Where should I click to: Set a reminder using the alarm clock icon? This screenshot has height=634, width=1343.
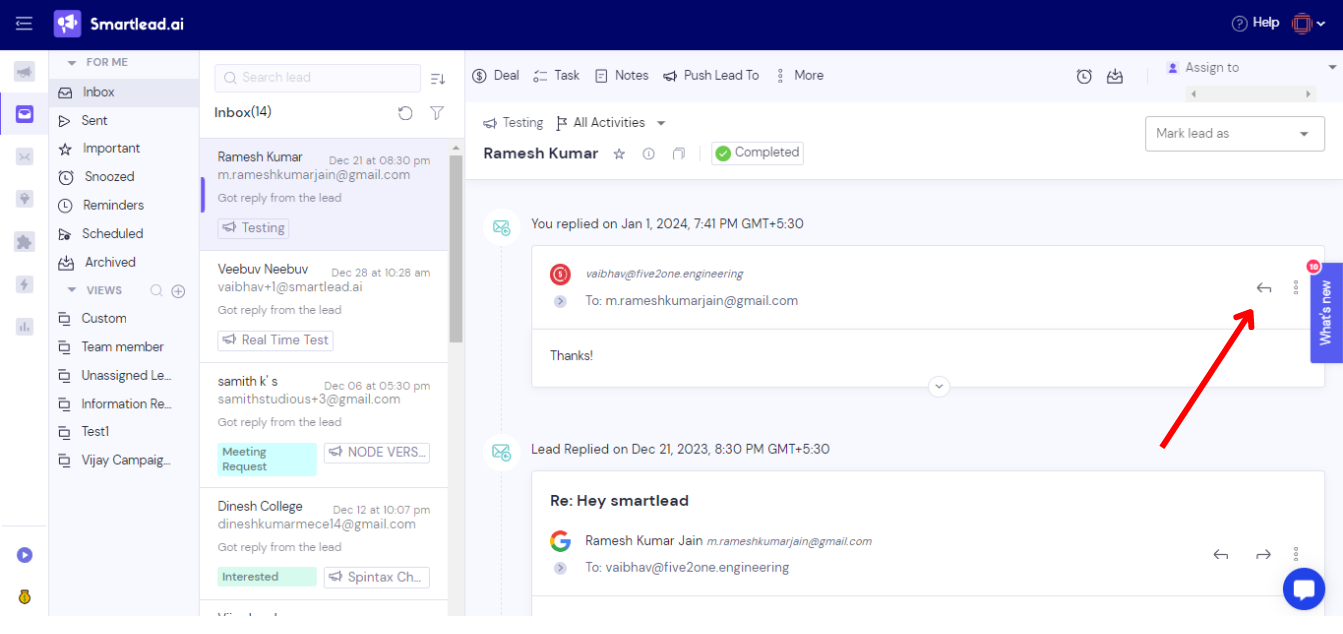click(x=1084, y=75)
